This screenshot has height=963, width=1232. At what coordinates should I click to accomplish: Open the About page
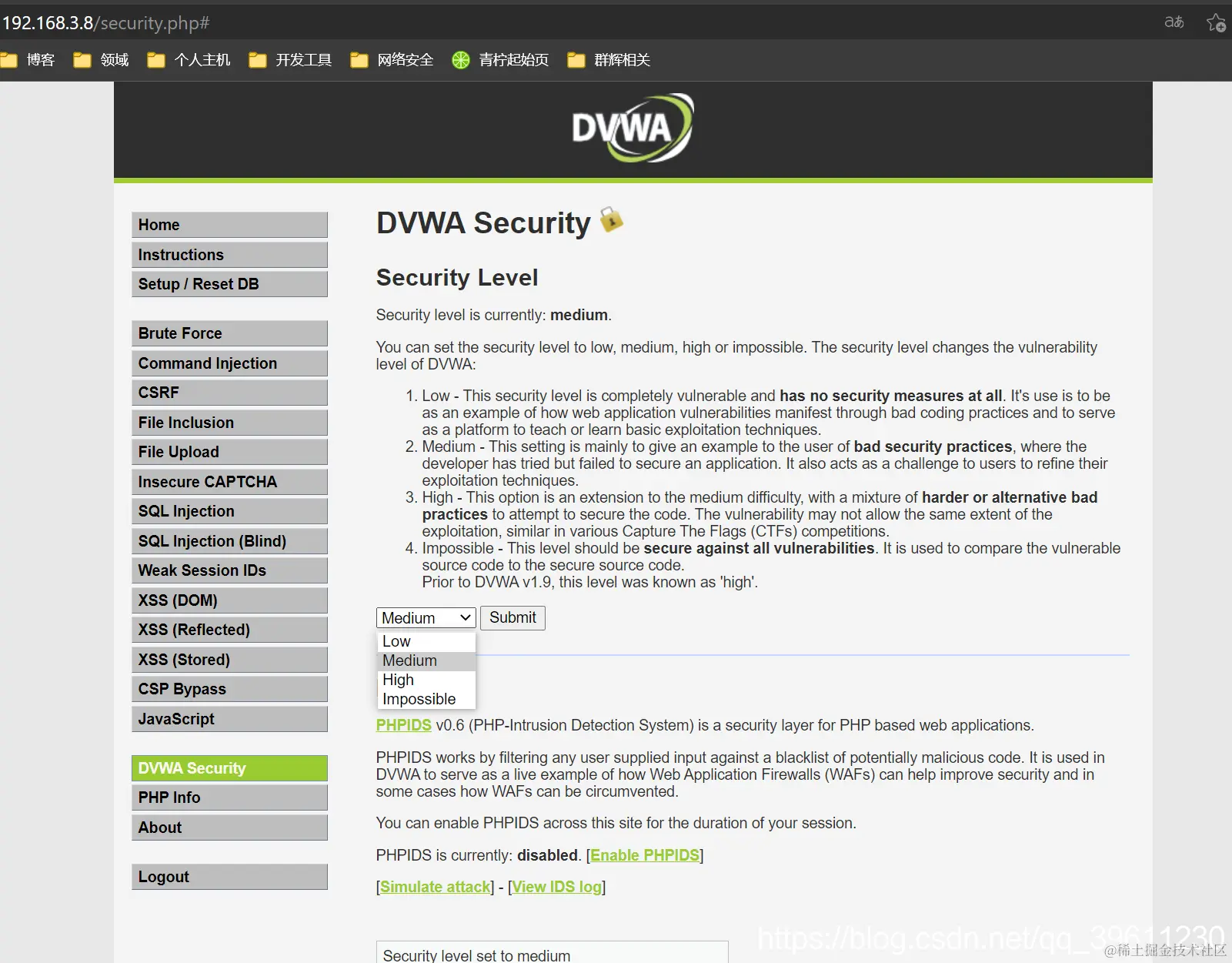click(229, 828)
